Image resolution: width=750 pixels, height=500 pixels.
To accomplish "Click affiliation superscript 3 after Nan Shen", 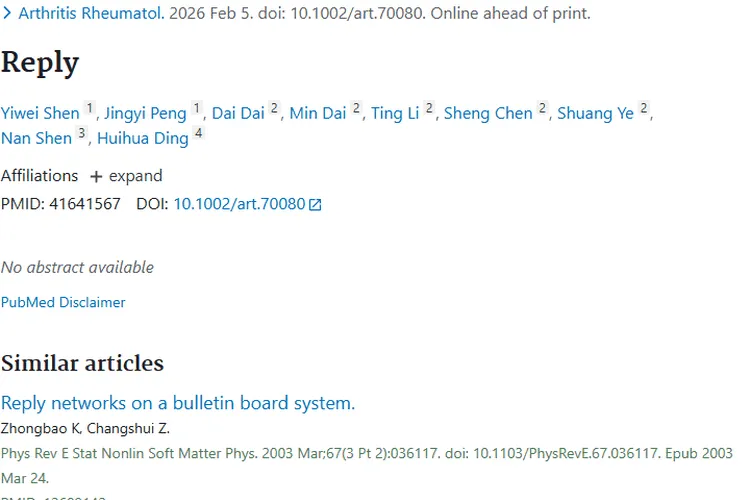I will pos(82,134).
